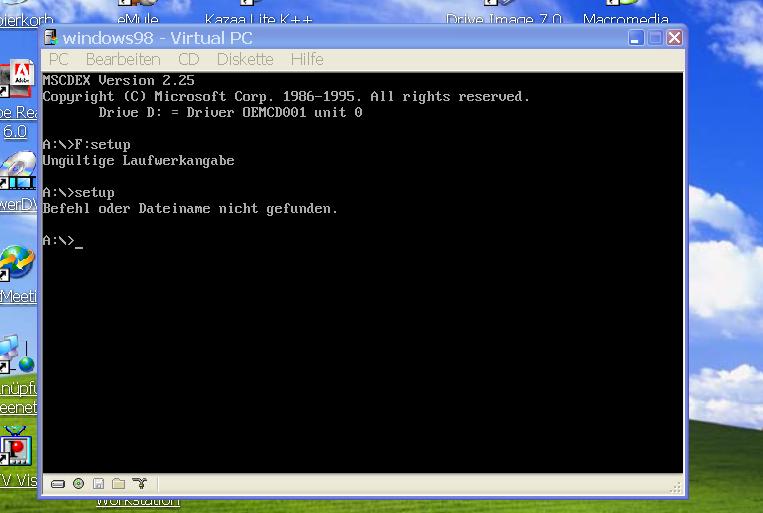Viewport: 763px width, 513px height.
Task: Close the windows98 Virtual PC window
Action: point(674,38)
